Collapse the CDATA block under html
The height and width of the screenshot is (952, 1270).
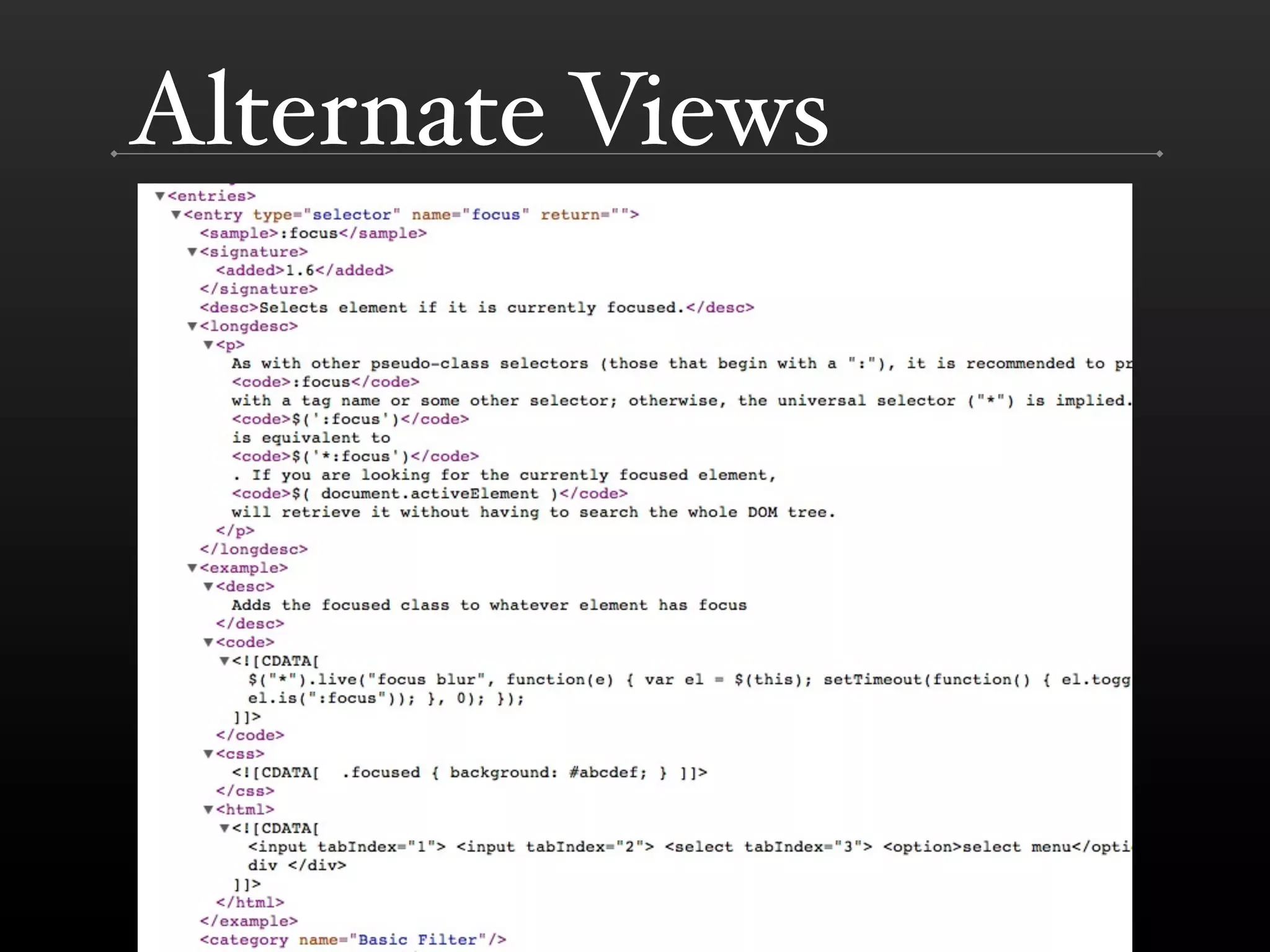pyautogui.click(x=224, y=829)
